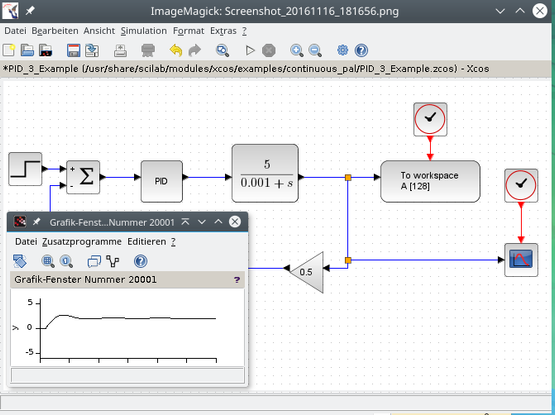Click the Save As toolbar icon
The image size is (555, 415).
pos(92,50)
